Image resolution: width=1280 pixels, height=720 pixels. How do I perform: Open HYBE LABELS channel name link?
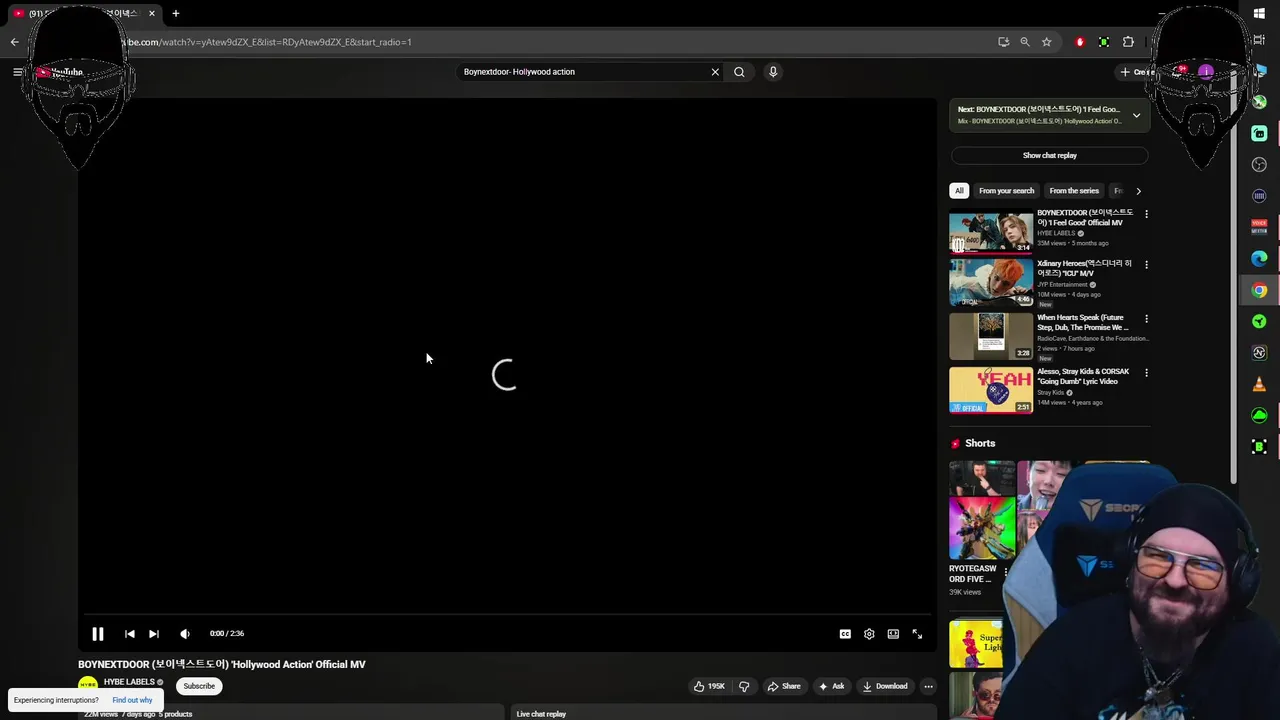(129, 683)
